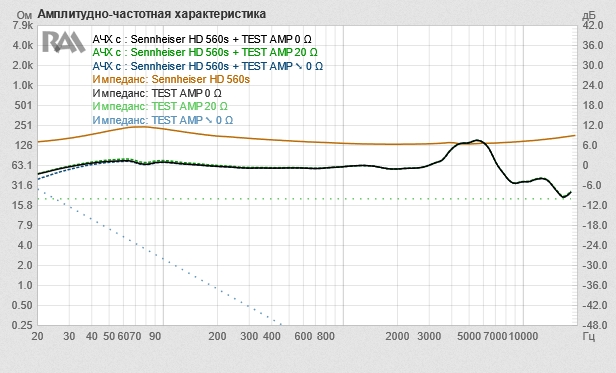Screen dimensions: 616x373
Task: Click the "126" impedance axis value
Action: point(24,145)
